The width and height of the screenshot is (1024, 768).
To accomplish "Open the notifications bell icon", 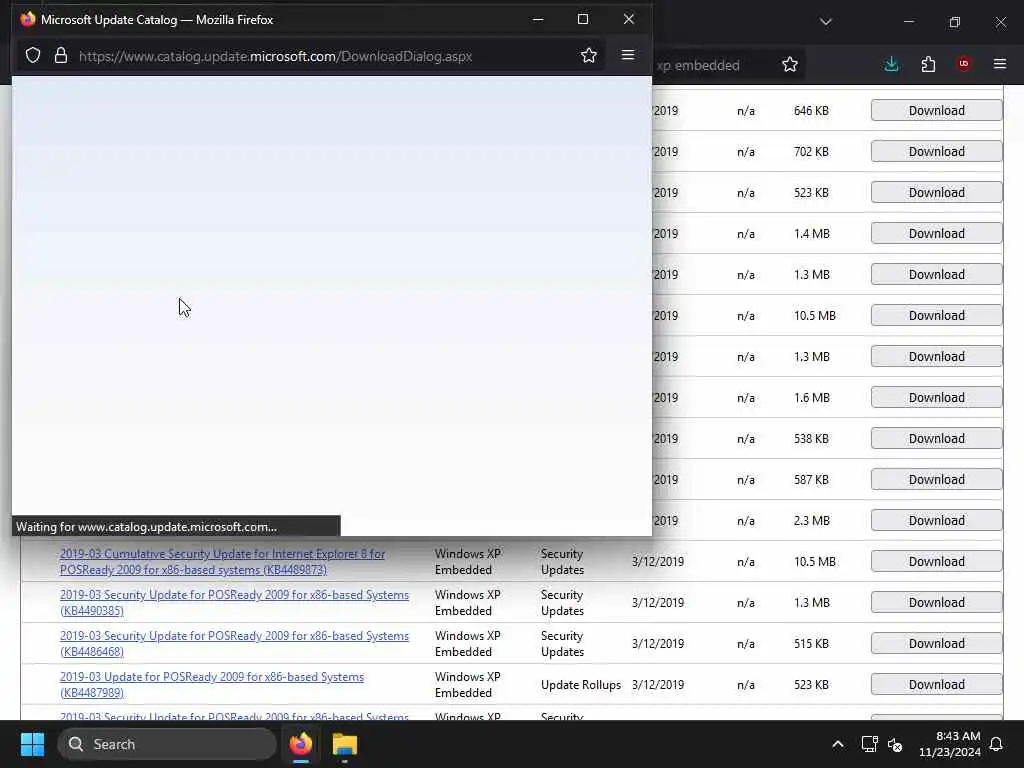I will click(997, 744).
